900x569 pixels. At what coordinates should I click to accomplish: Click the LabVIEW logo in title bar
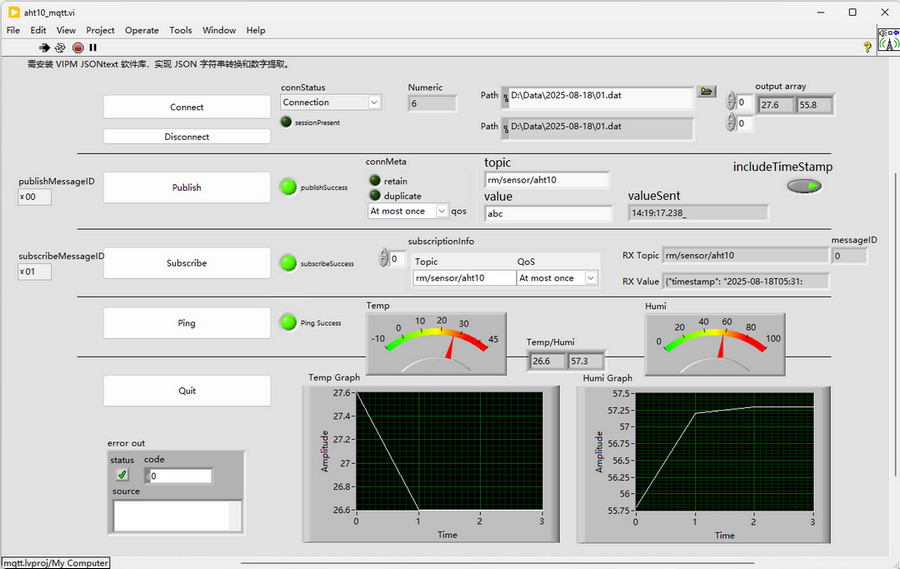point(13,12)
